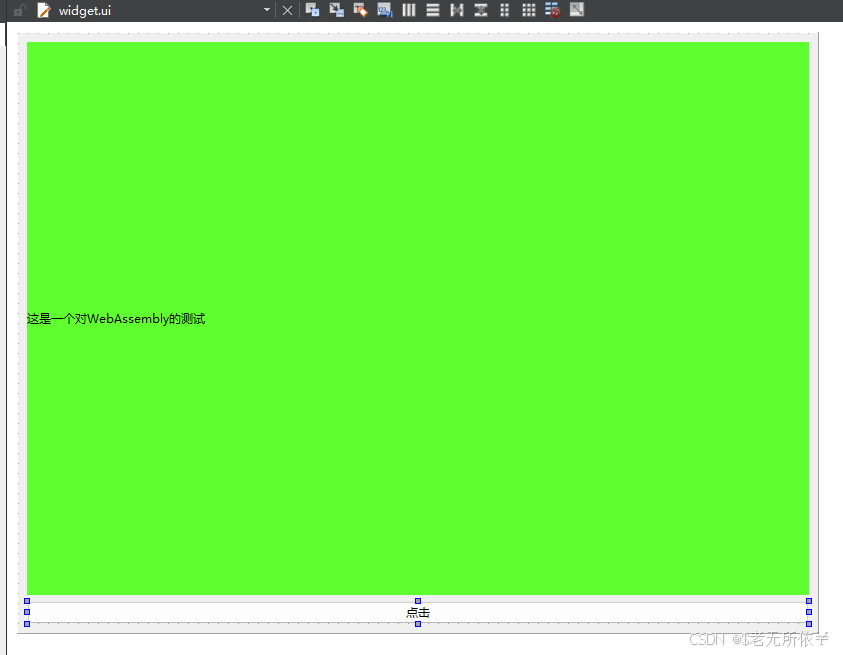
Task: Click top-center resize handle of 点击 button
Action: point(418,601)
